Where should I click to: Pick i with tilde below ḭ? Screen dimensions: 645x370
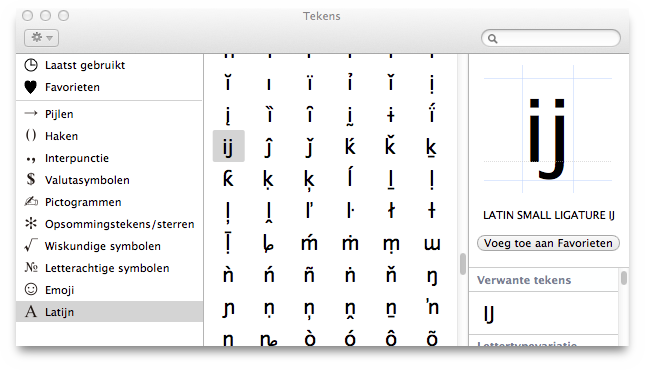[350, 116]
